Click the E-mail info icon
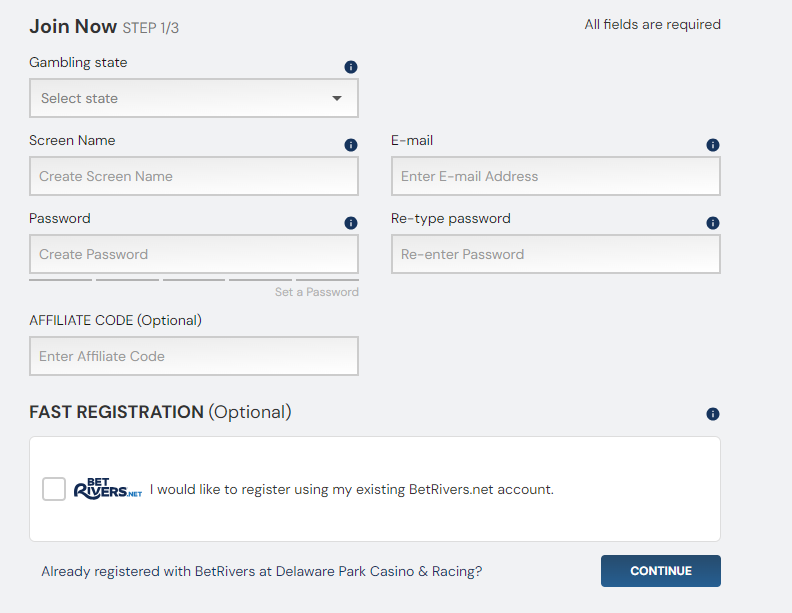The image size is (792, 613). pyautogui.click(x=713, y=145)
